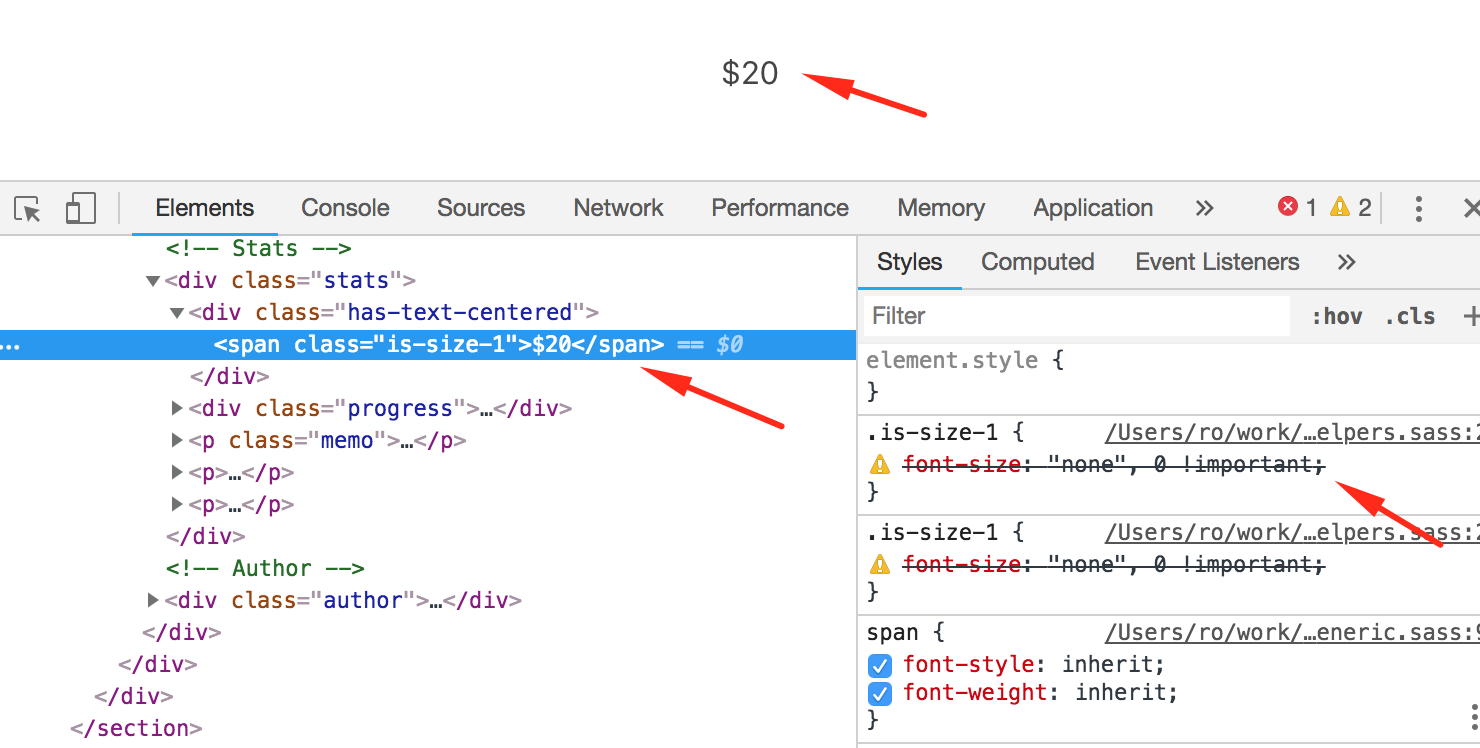1480x748 pixels.
Task: Select the span class is-size-1 row
Action: tap(428, 345)
